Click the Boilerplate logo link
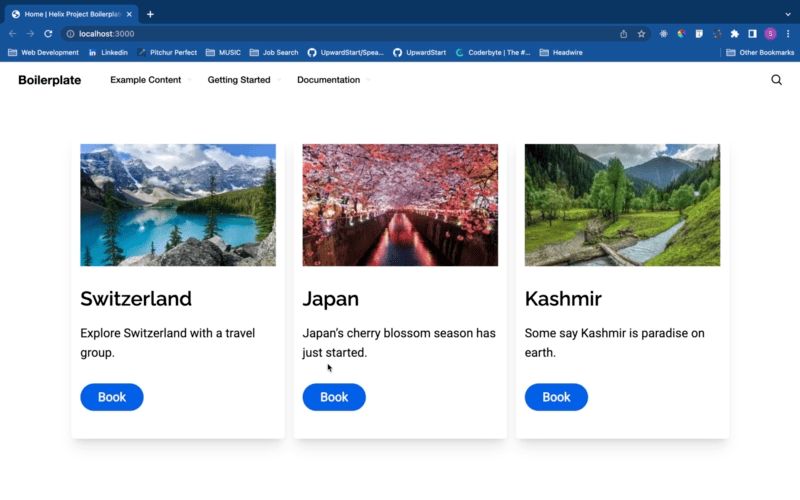Image resolution: width=800 pixels, height=500 pixels. pos(49,80)
